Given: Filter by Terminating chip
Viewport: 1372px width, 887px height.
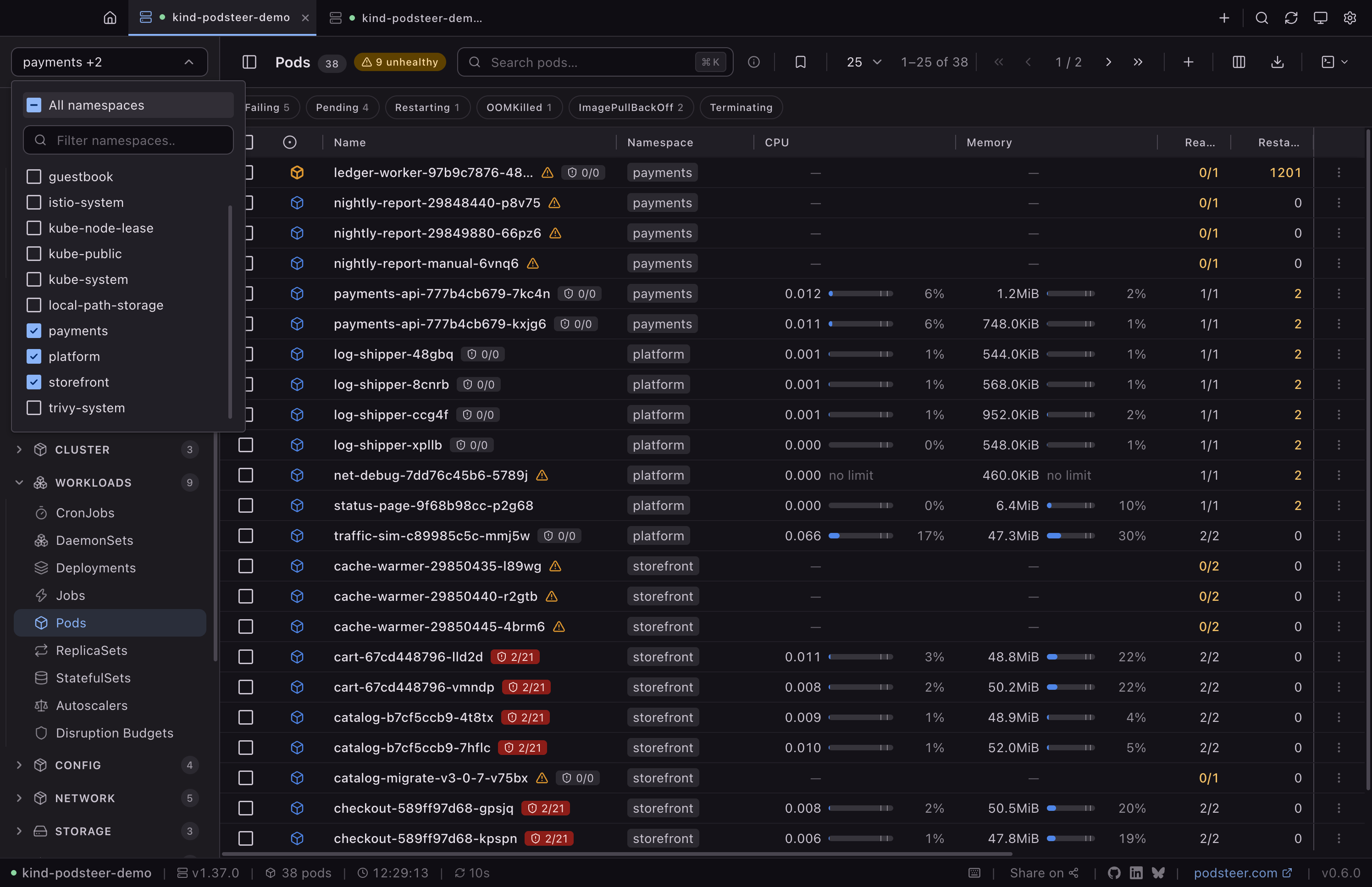Looking at the screenshot, I should pyautogui.click(x=741, y=108).
